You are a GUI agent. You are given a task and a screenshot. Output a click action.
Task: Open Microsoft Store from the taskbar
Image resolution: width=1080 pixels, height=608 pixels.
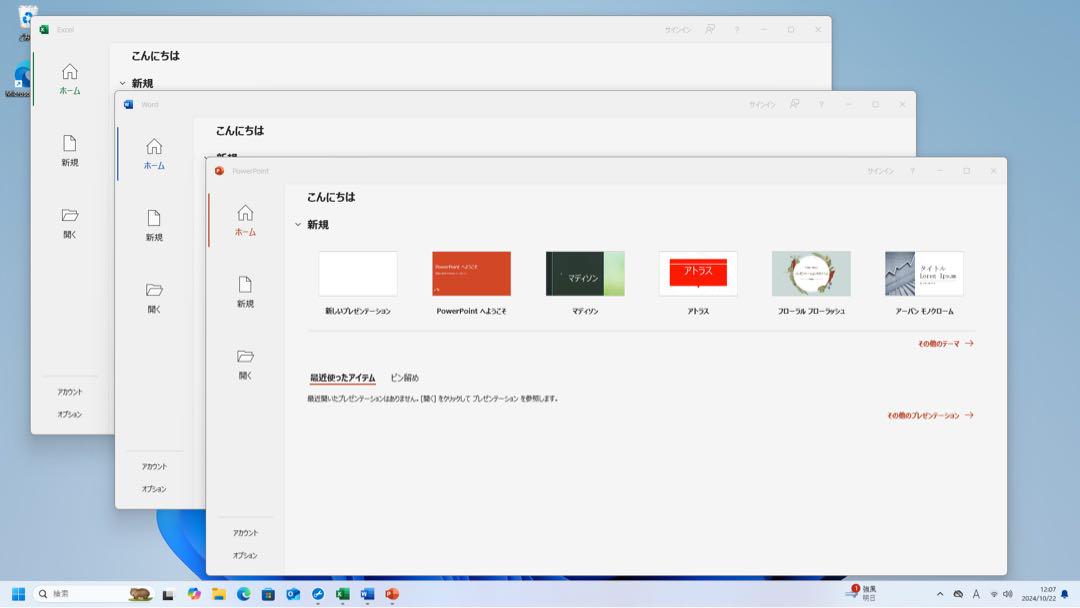pos(268,594)
